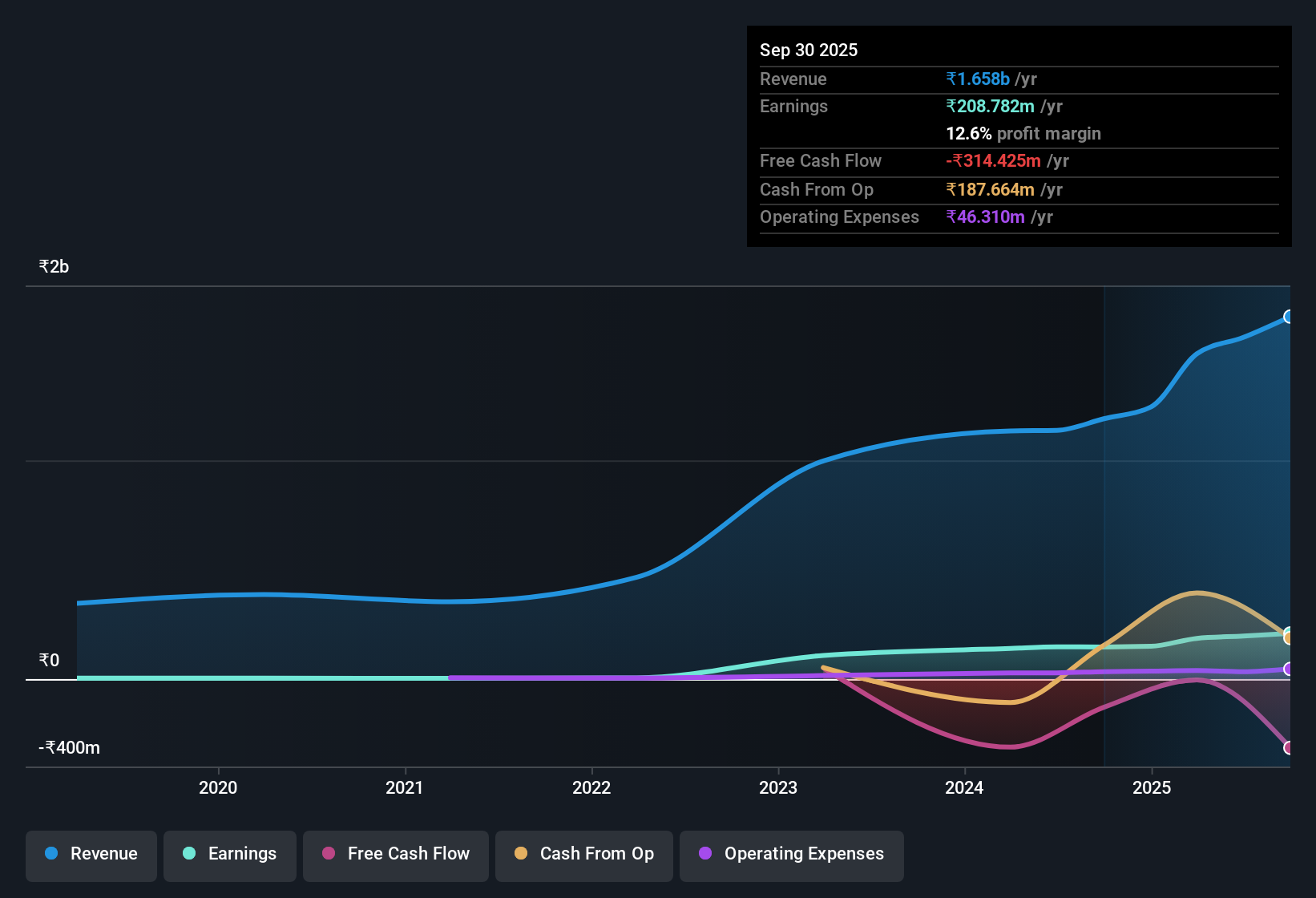Select the Revenue legend color dot
Viewport: 1316px width, 898px height.
pos(51,854)
